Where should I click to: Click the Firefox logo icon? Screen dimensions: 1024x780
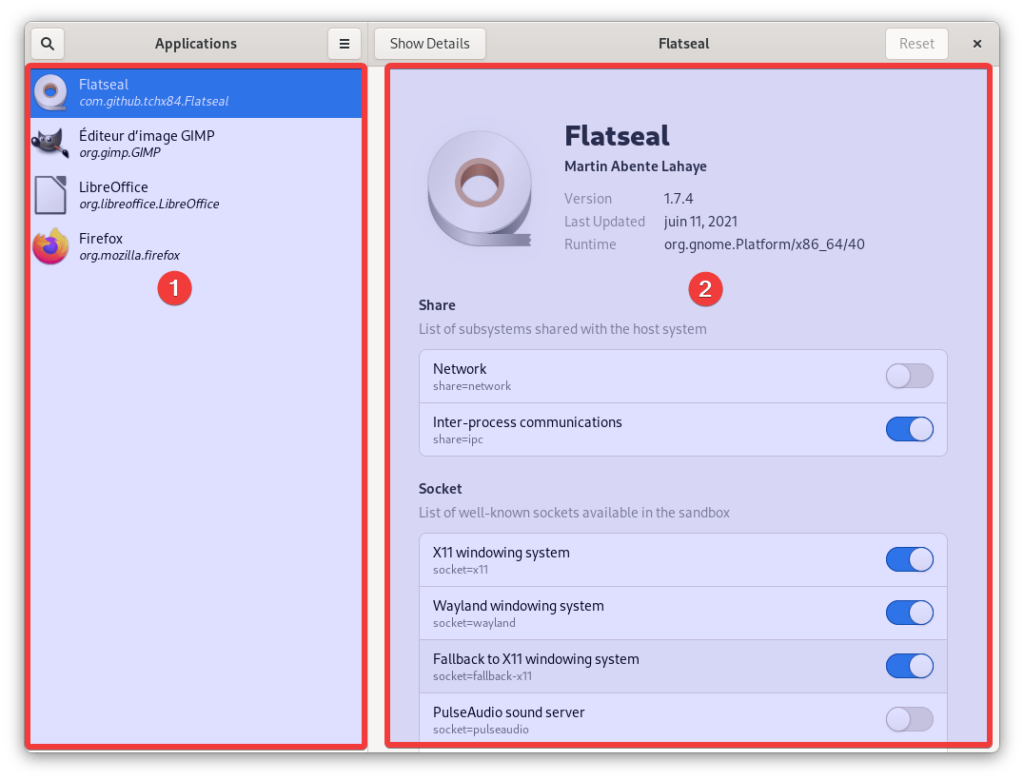51,246
